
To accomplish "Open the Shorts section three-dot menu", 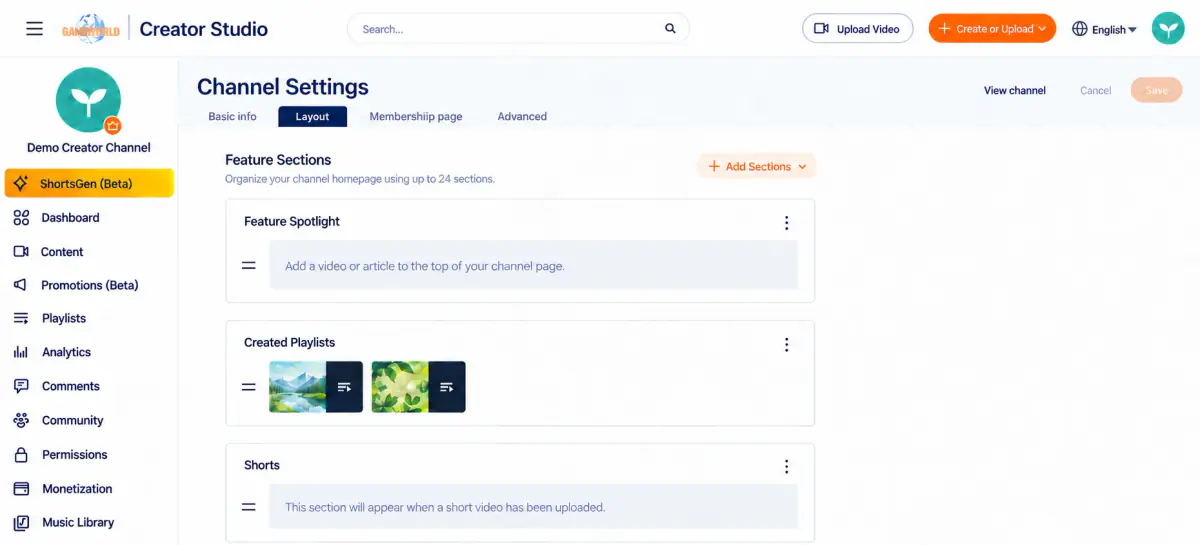I will pos(786,467).
